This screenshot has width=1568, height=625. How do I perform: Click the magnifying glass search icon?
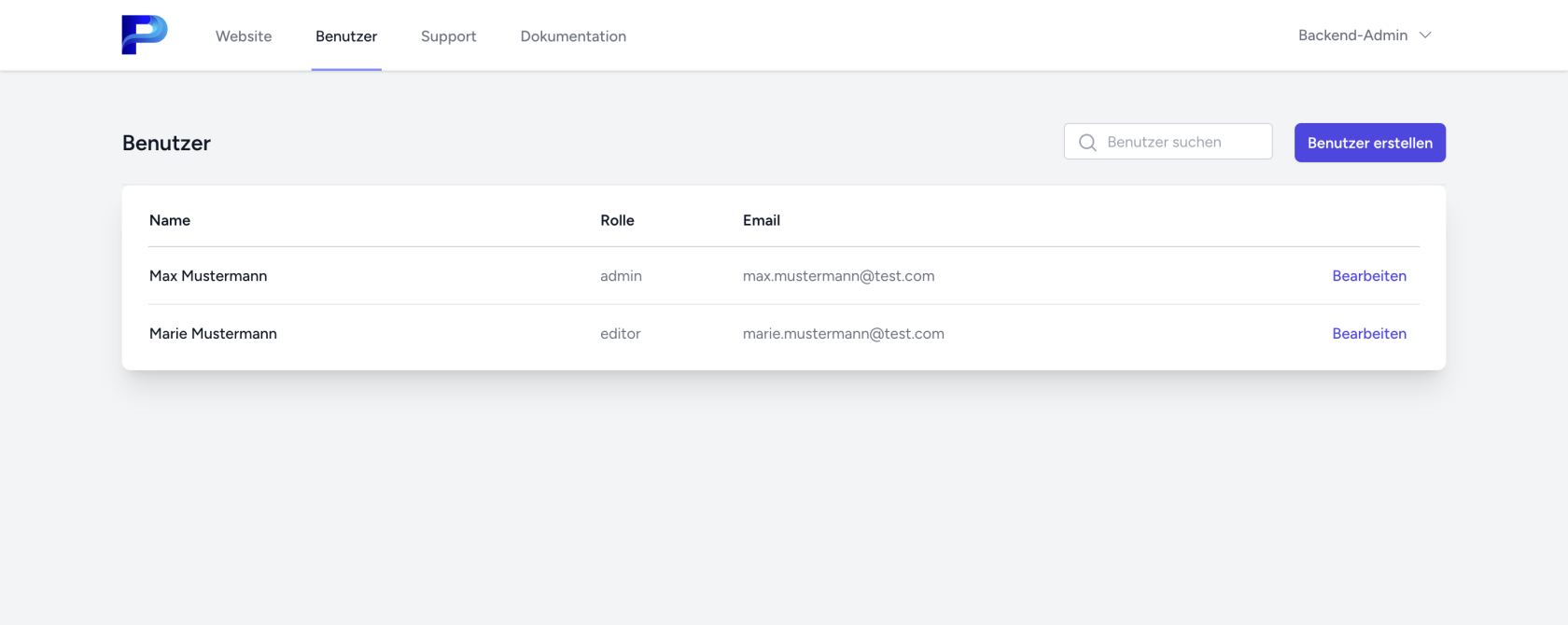1087,143
